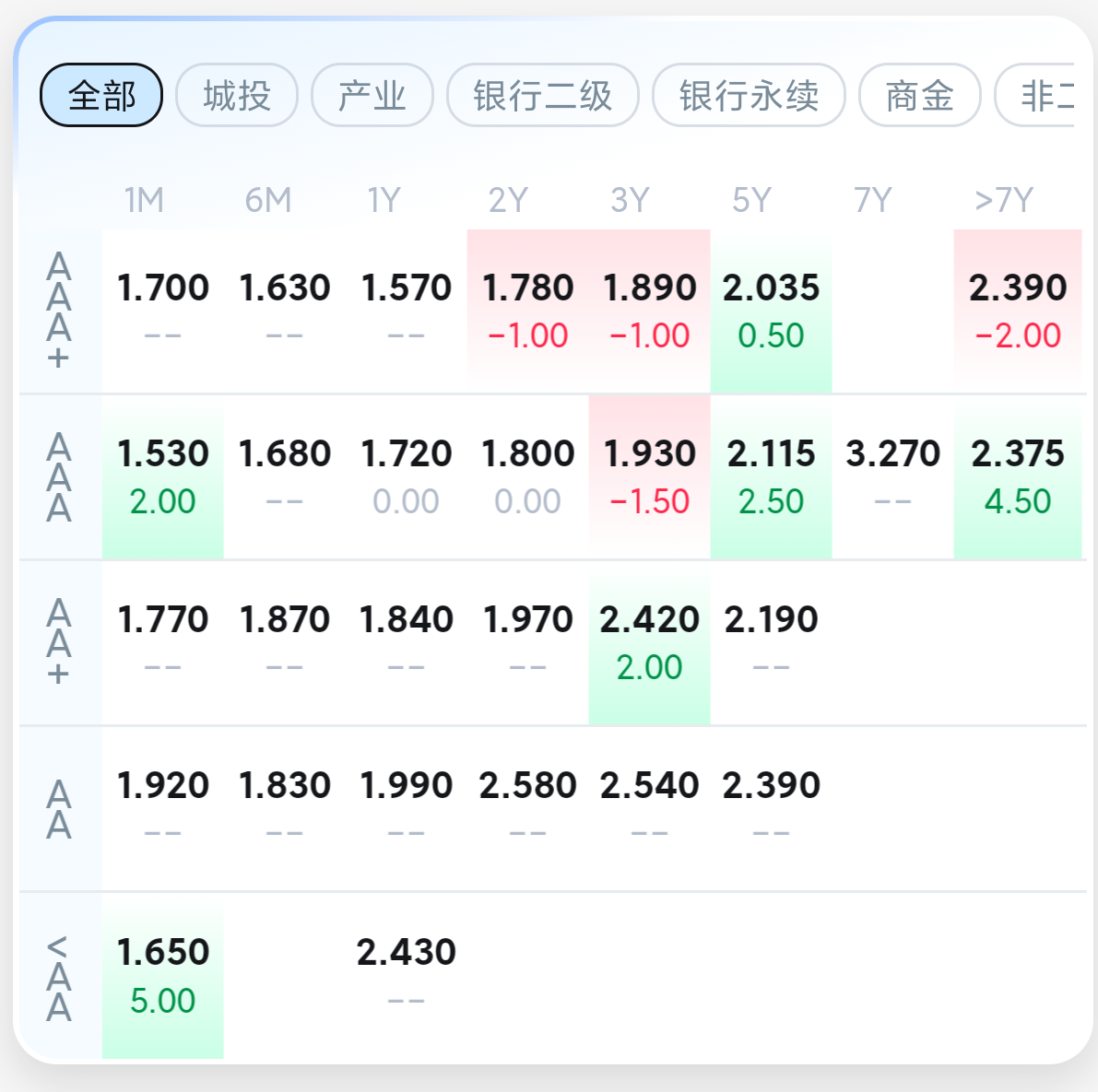The width and height of the screenshot is (1098, 1092).
Task: Switch to 银行永续 tab
Action: tap(748, 95)
